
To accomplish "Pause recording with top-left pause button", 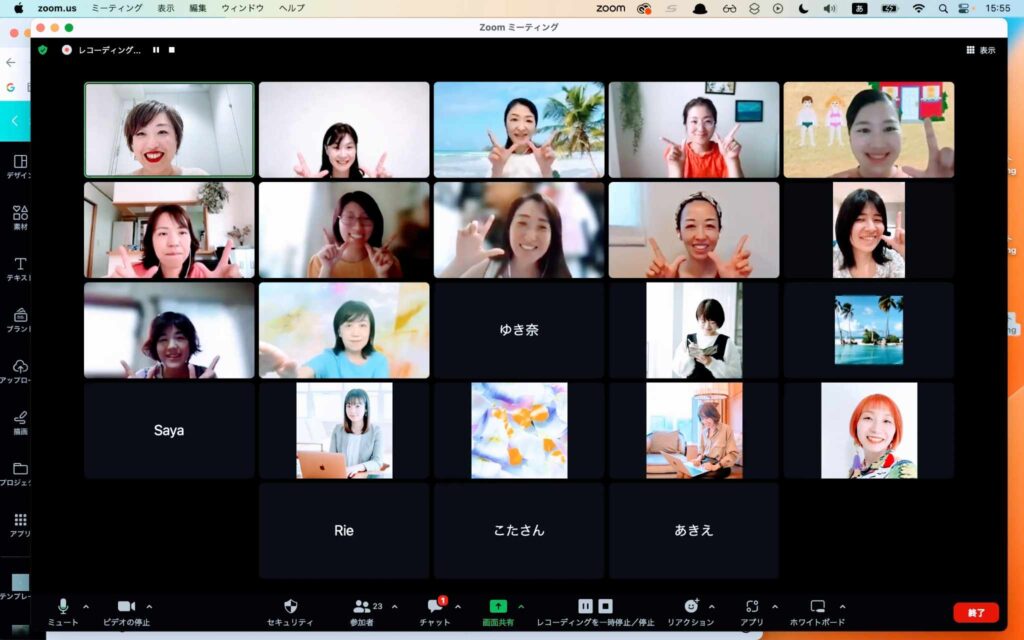I will (156, 49).
